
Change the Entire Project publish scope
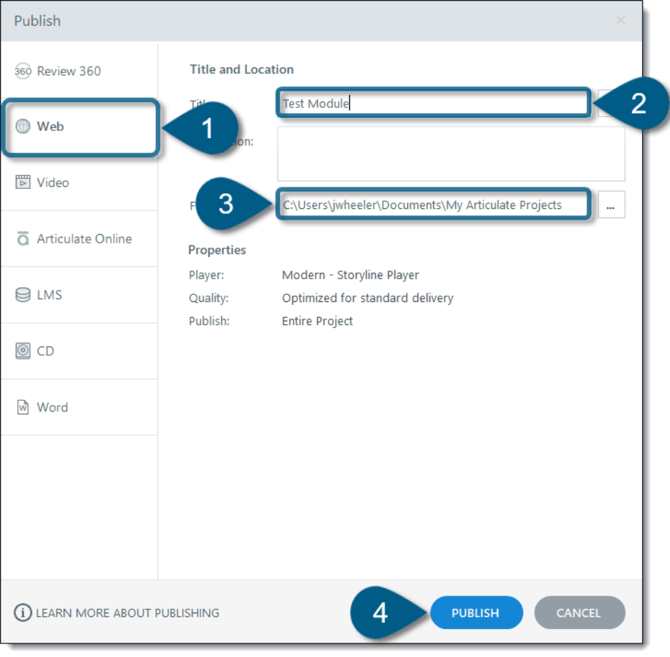click(x=317, y=321)
